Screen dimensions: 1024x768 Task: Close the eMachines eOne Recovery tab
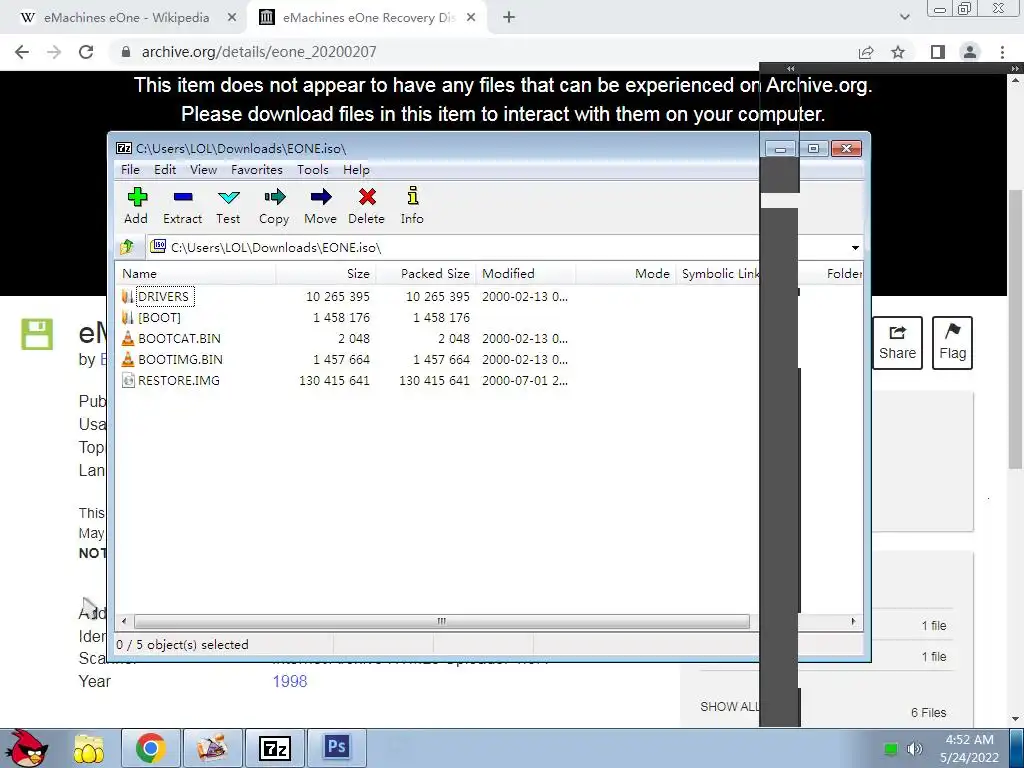point(471,18)
